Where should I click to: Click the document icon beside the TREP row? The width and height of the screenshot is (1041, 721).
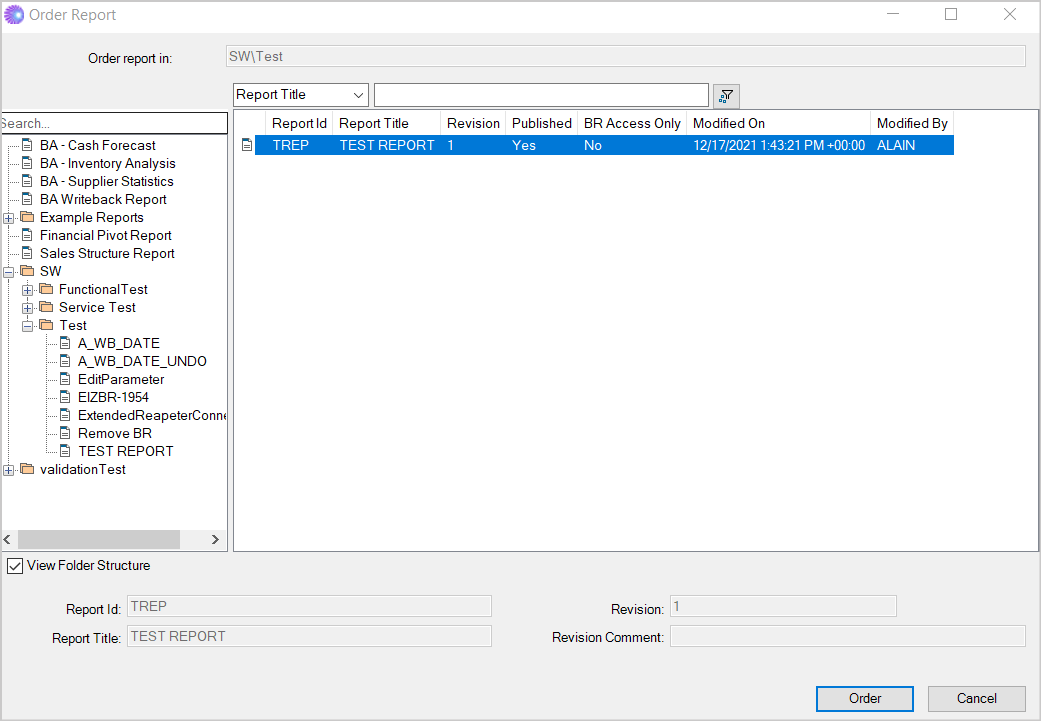pos(247,146)
